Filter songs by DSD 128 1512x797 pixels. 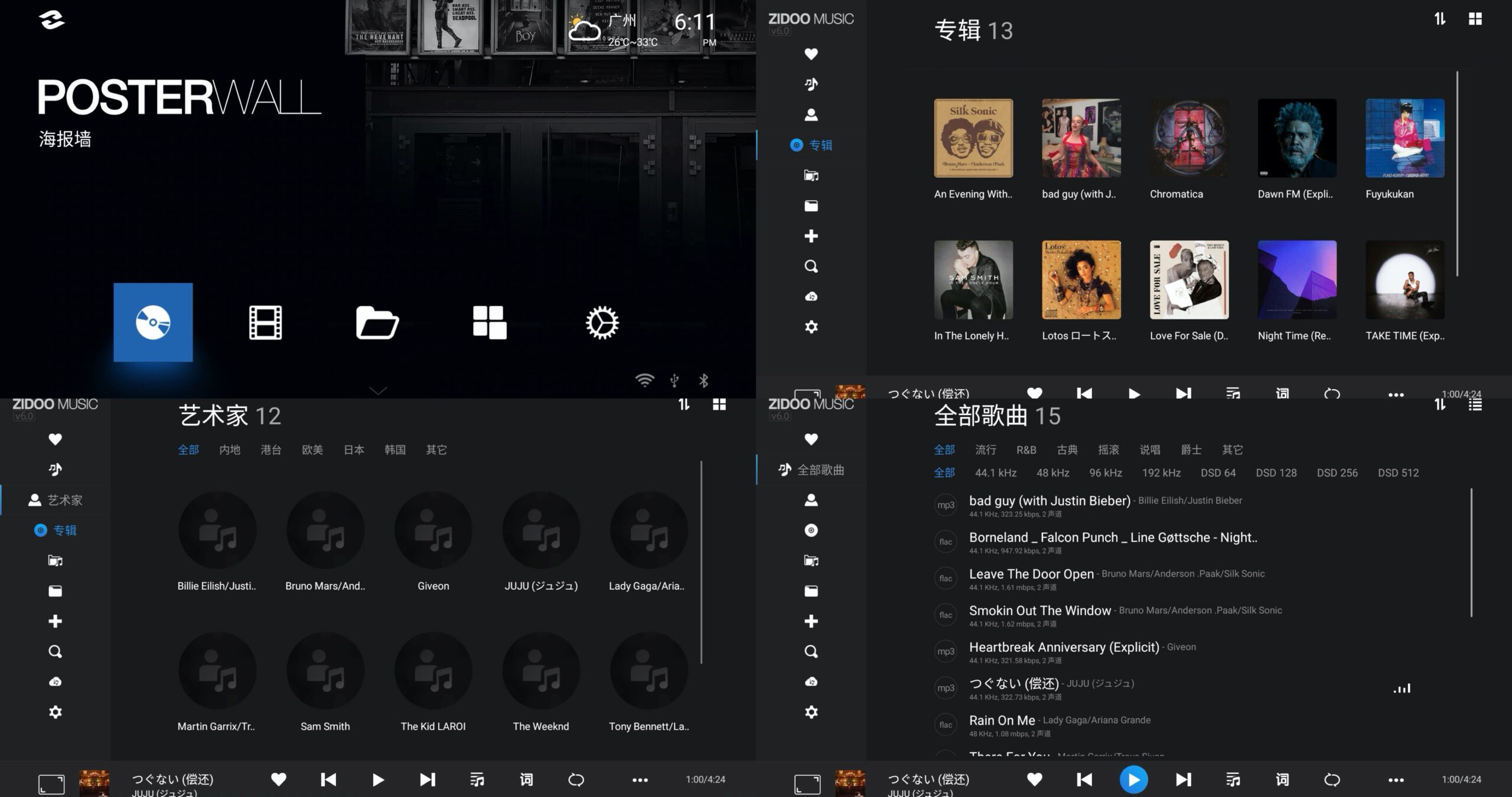pyautogui.click(x=1276, y=473)
